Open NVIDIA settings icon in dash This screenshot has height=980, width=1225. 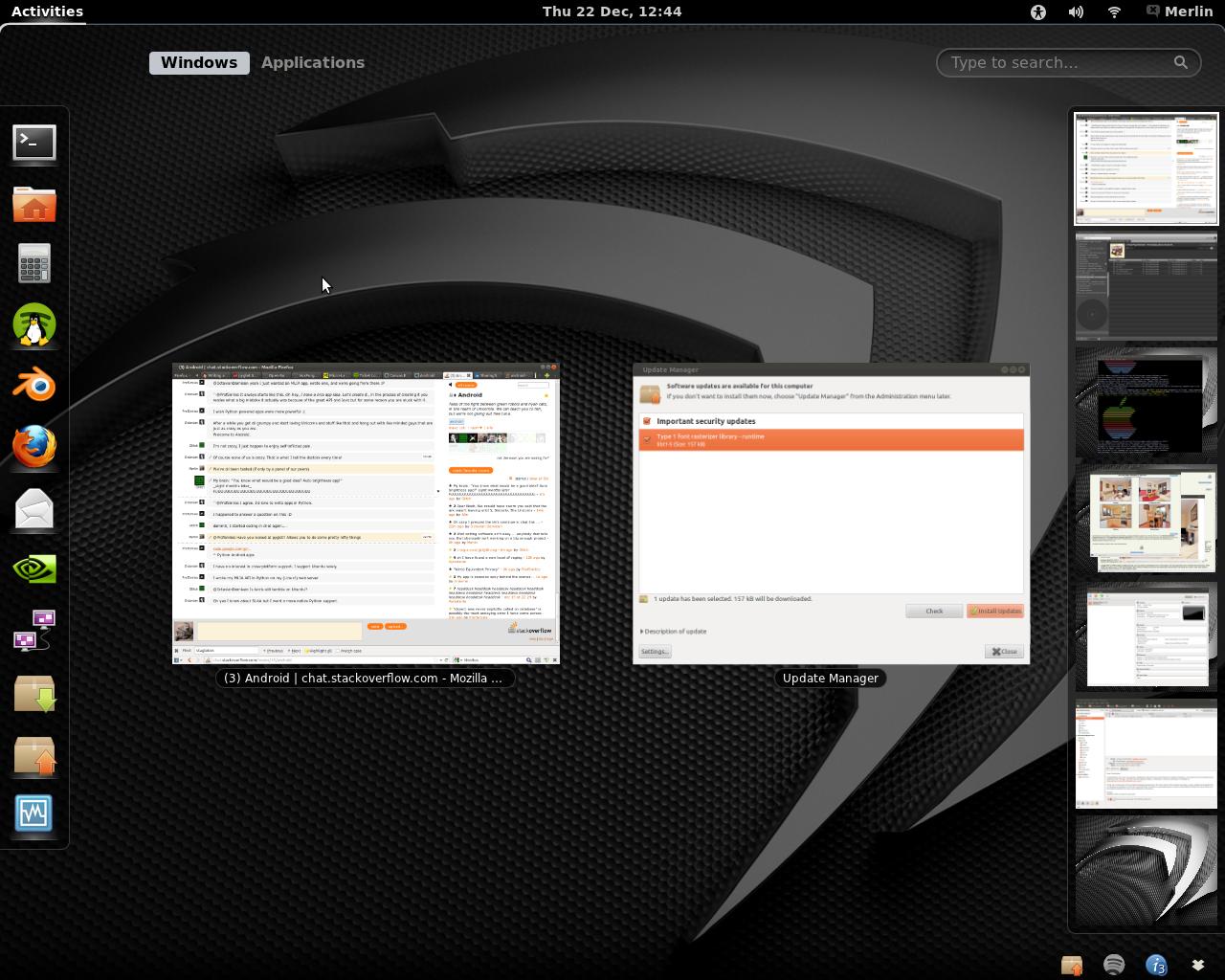click(x=34, y=569)
